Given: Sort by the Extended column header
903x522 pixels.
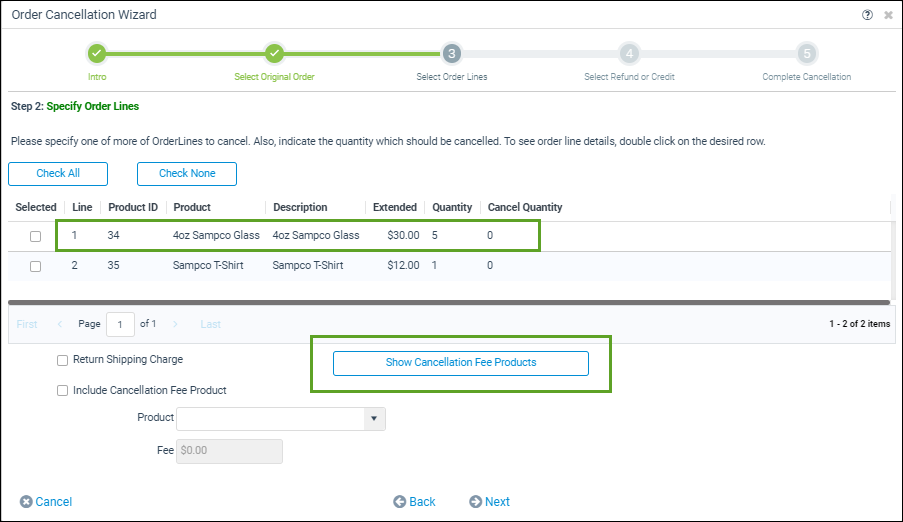Looking at the screenshot, I should pyautogui.click(x=394, y=207).
